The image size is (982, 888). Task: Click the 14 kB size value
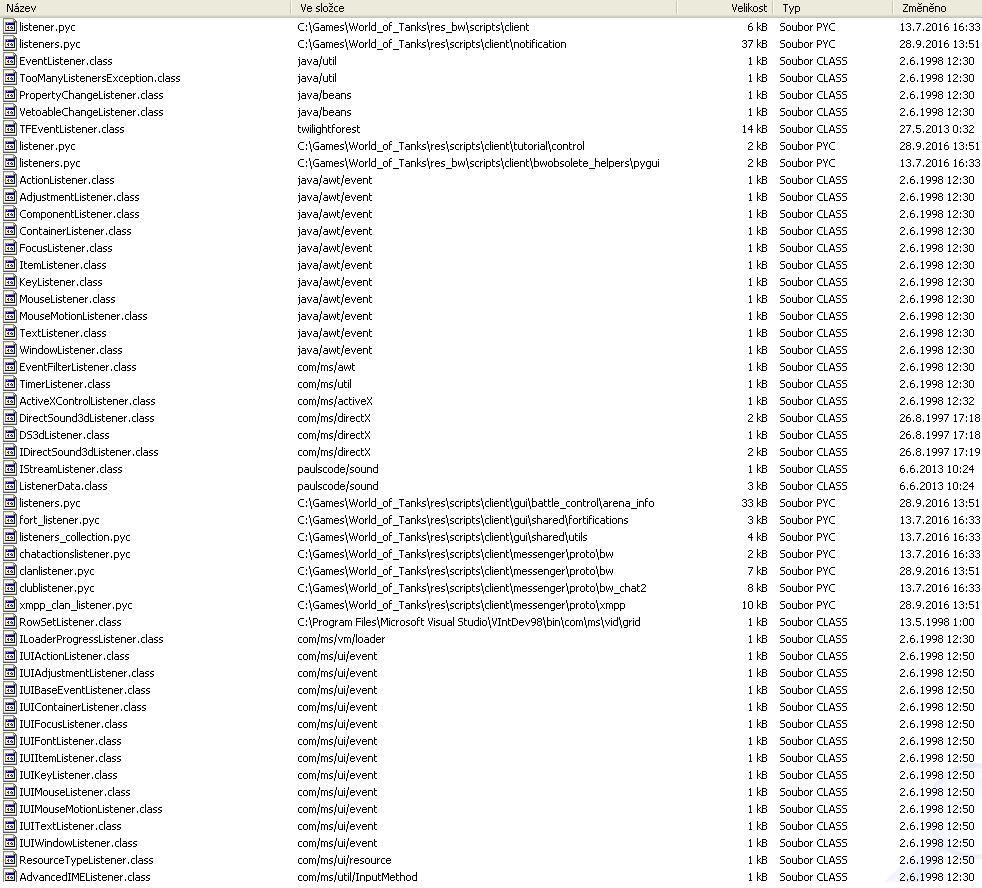point(754,128)
